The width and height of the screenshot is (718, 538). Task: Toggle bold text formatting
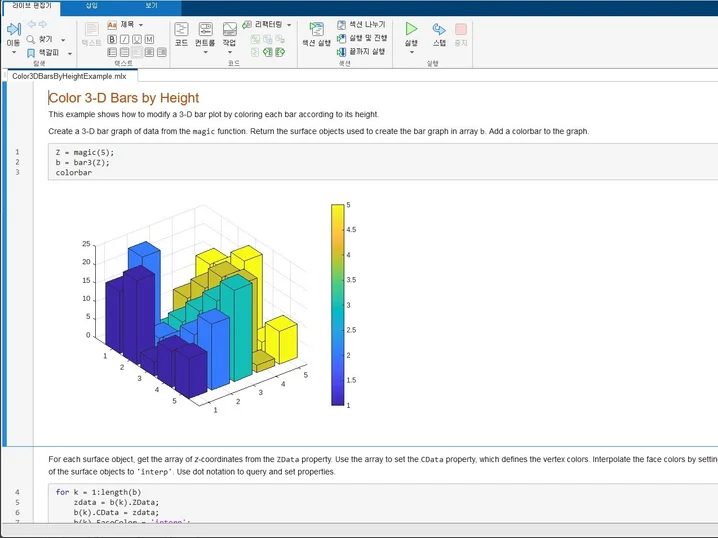click(111, 39)
